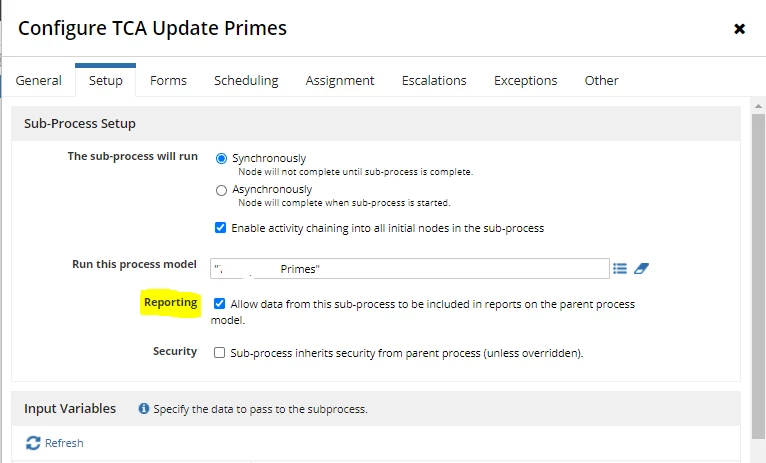The height and width of the screenshot is (463, 766).
Task: Switch to the Escalations tab
Action: (434, 81)
